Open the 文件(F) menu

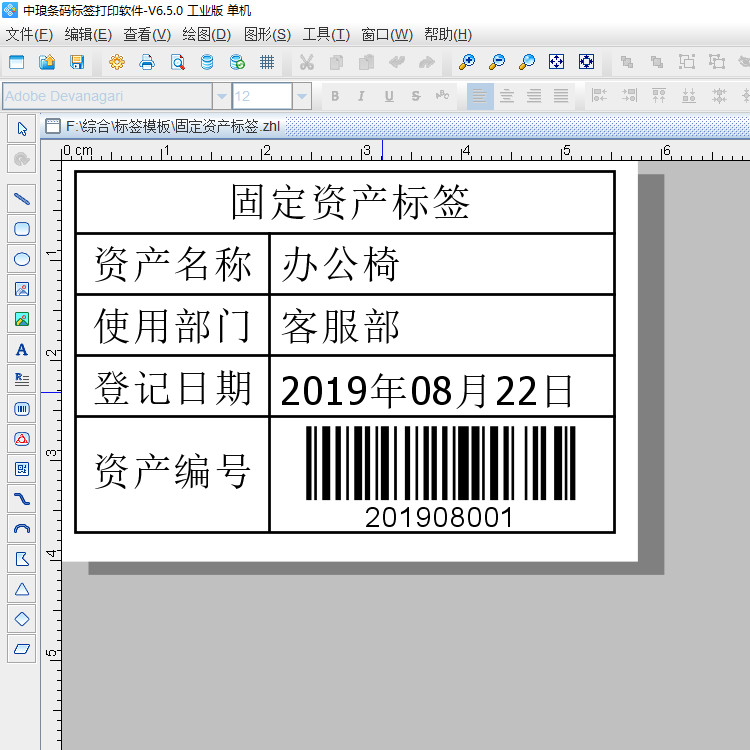tap(29, 34)
